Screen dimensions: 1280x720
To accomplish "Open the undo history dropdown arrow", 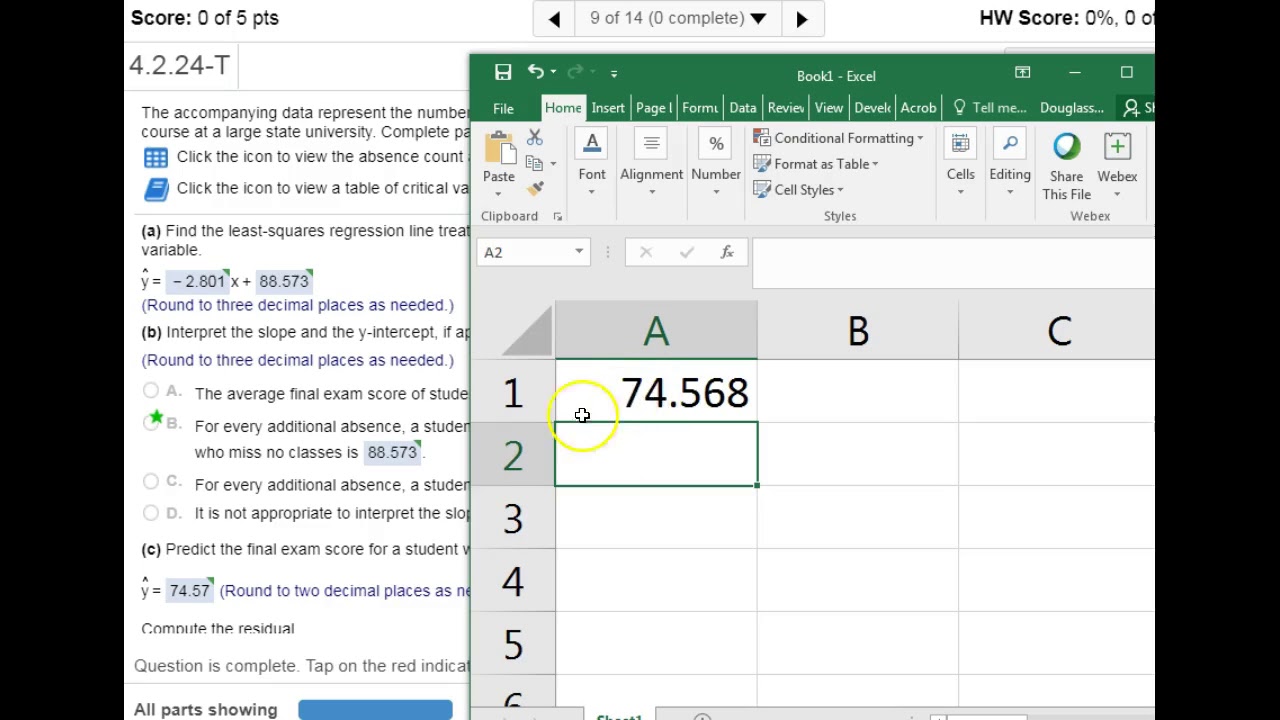I will tap(553, 72).
